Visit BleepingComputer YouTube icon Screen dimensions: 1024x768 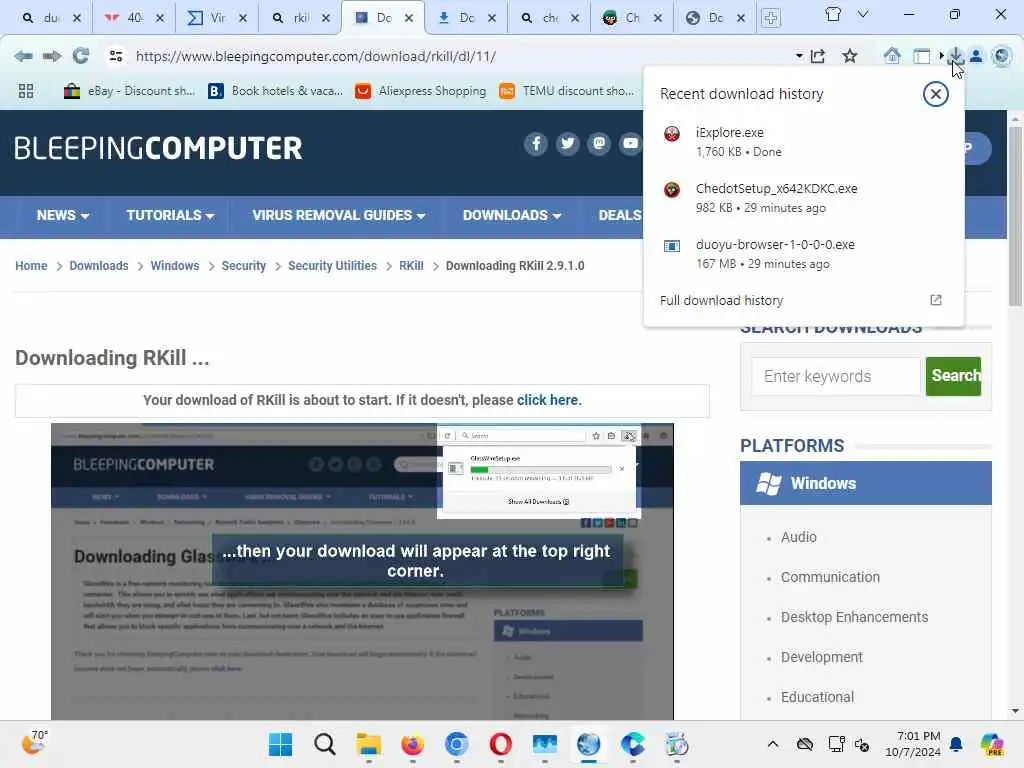click(630, 143)
